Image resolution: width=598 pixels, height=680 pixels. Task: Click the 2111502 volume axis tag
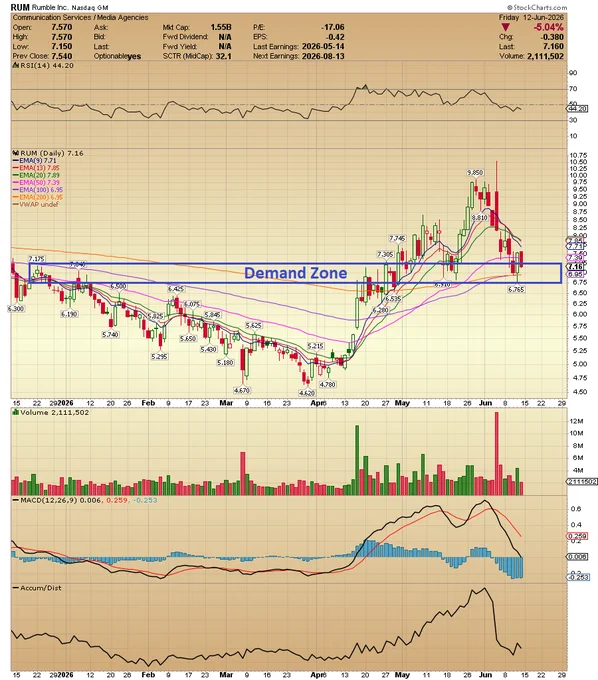pos(582,481)
